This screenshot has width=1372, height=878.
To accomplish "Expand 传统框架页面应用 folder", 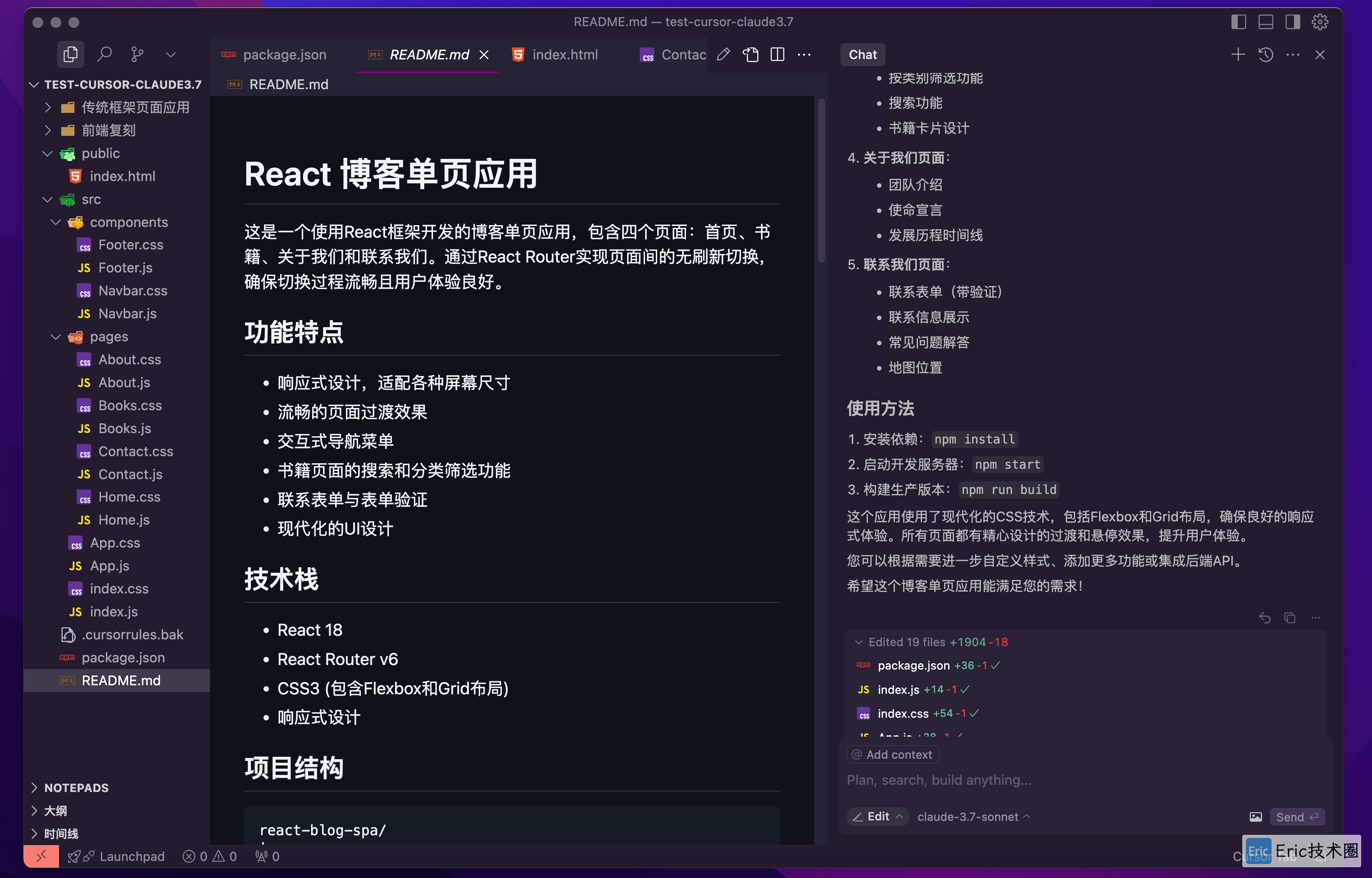I will [x=116, y=107].
